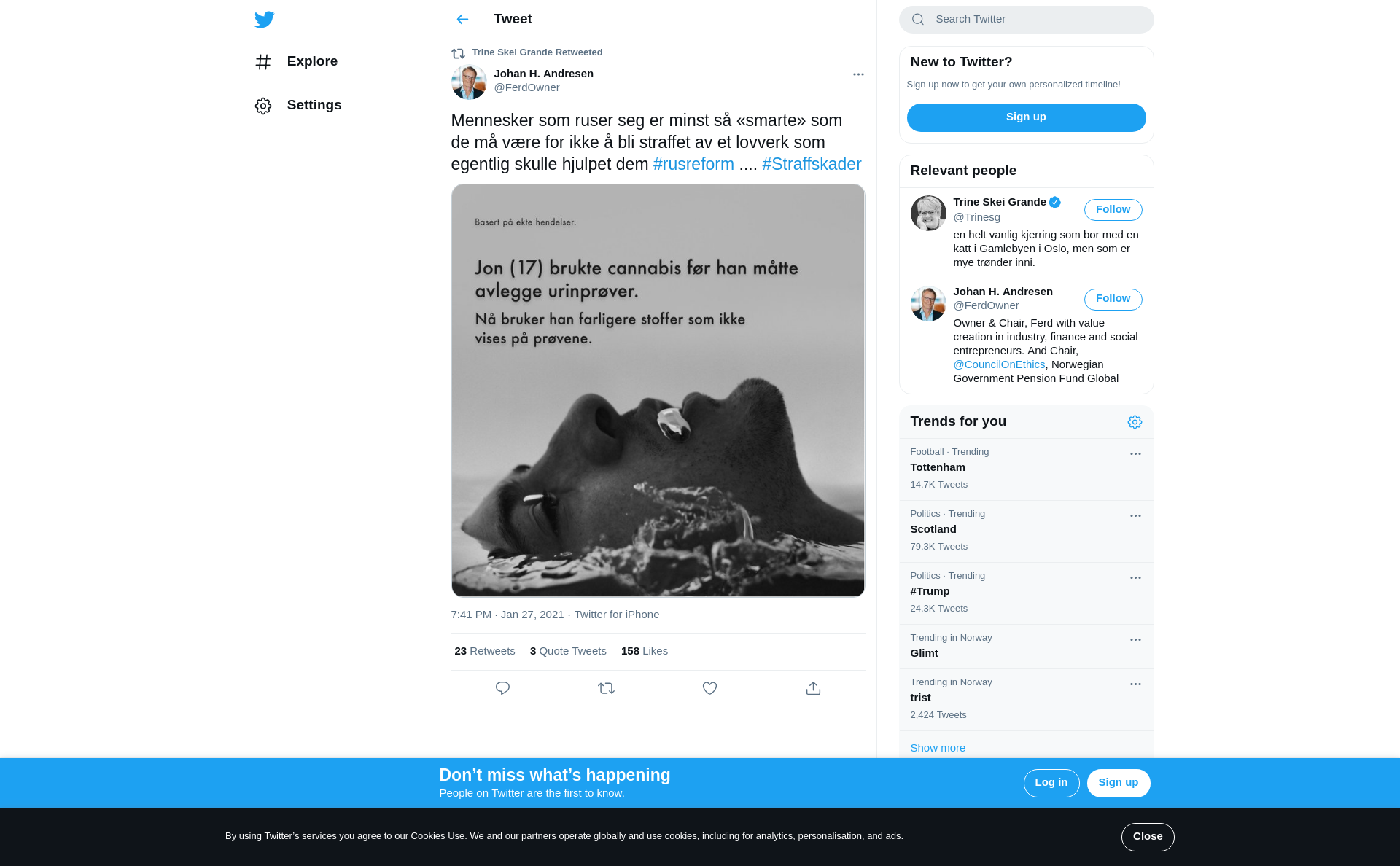Retweet using the retweet icon below the tweet
The width and height of the screenshot is (1400, 866).
(606, 688)
